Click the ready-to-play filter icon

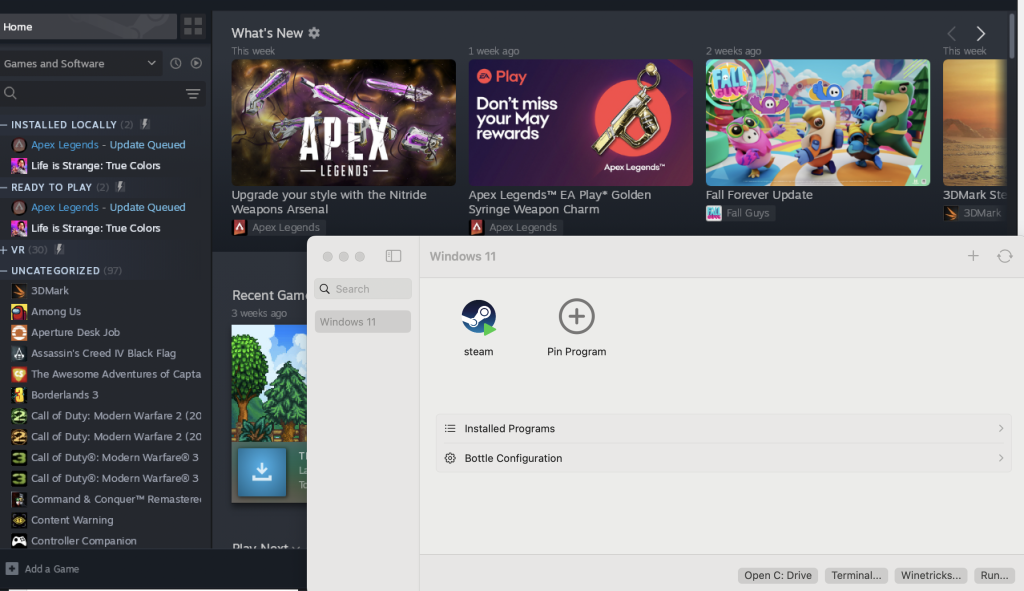[x=196, y=63]
